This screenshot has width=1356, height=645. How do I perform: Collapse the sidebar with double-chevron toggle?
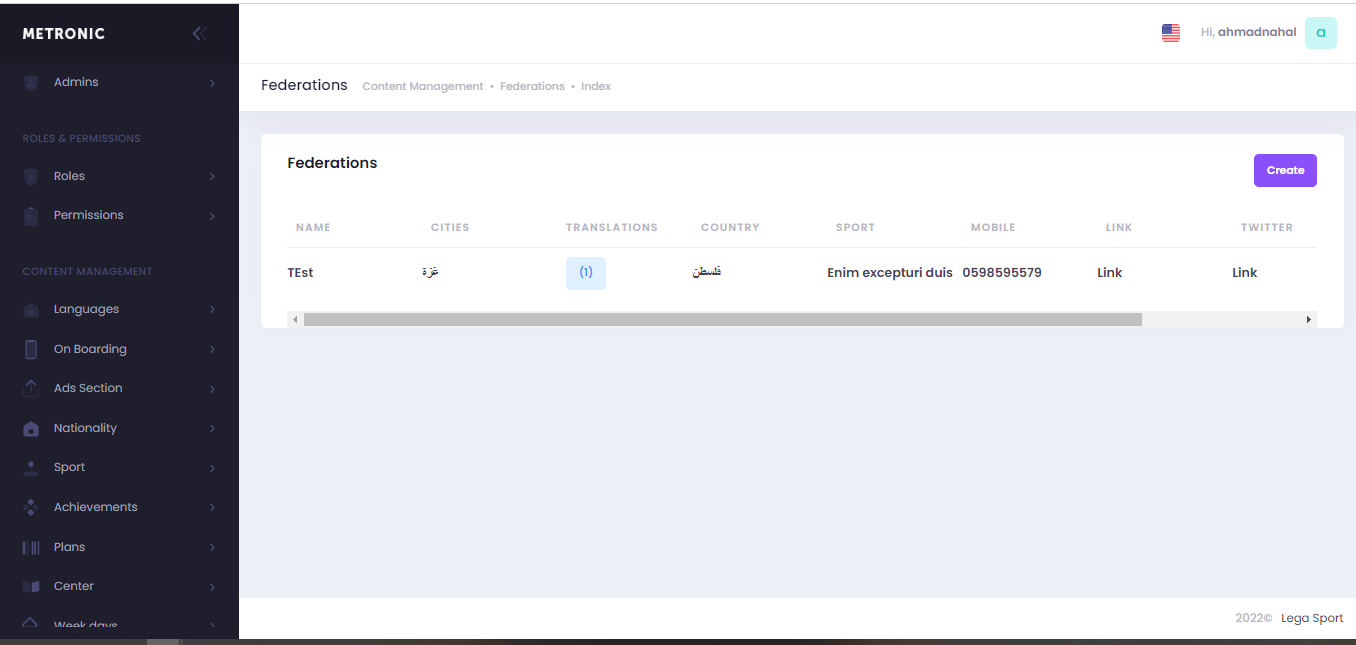click(199, 33)
